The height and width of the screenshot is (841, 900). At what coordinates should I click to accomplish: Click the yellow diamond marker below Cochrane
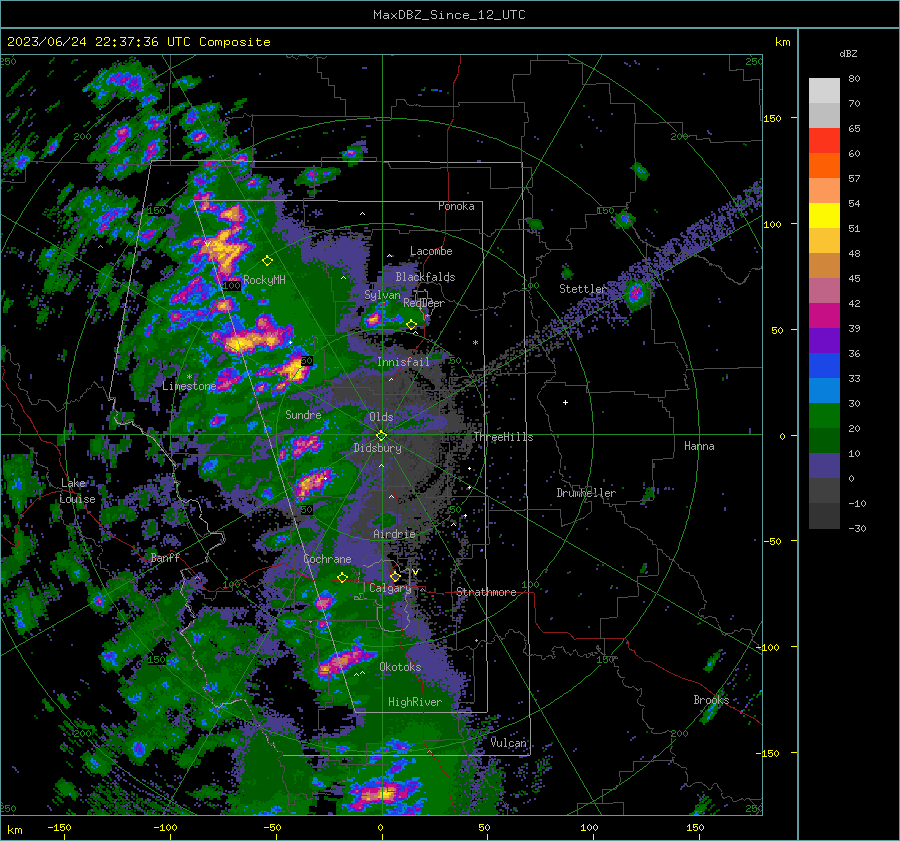[x=342, y=577]
